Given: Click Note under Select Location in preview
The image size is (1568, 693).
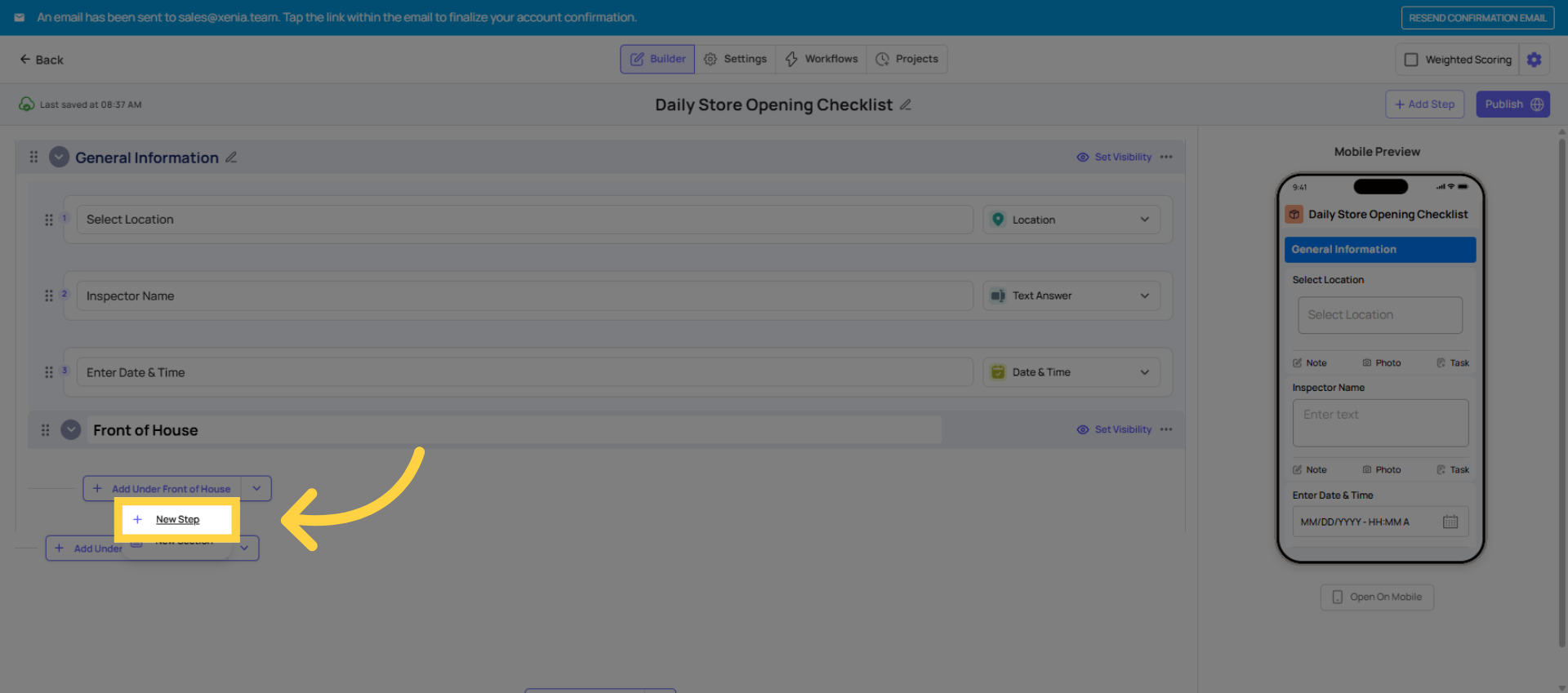Looking at the screenshot, I should pyautogui.click(x=1310, y=363).
